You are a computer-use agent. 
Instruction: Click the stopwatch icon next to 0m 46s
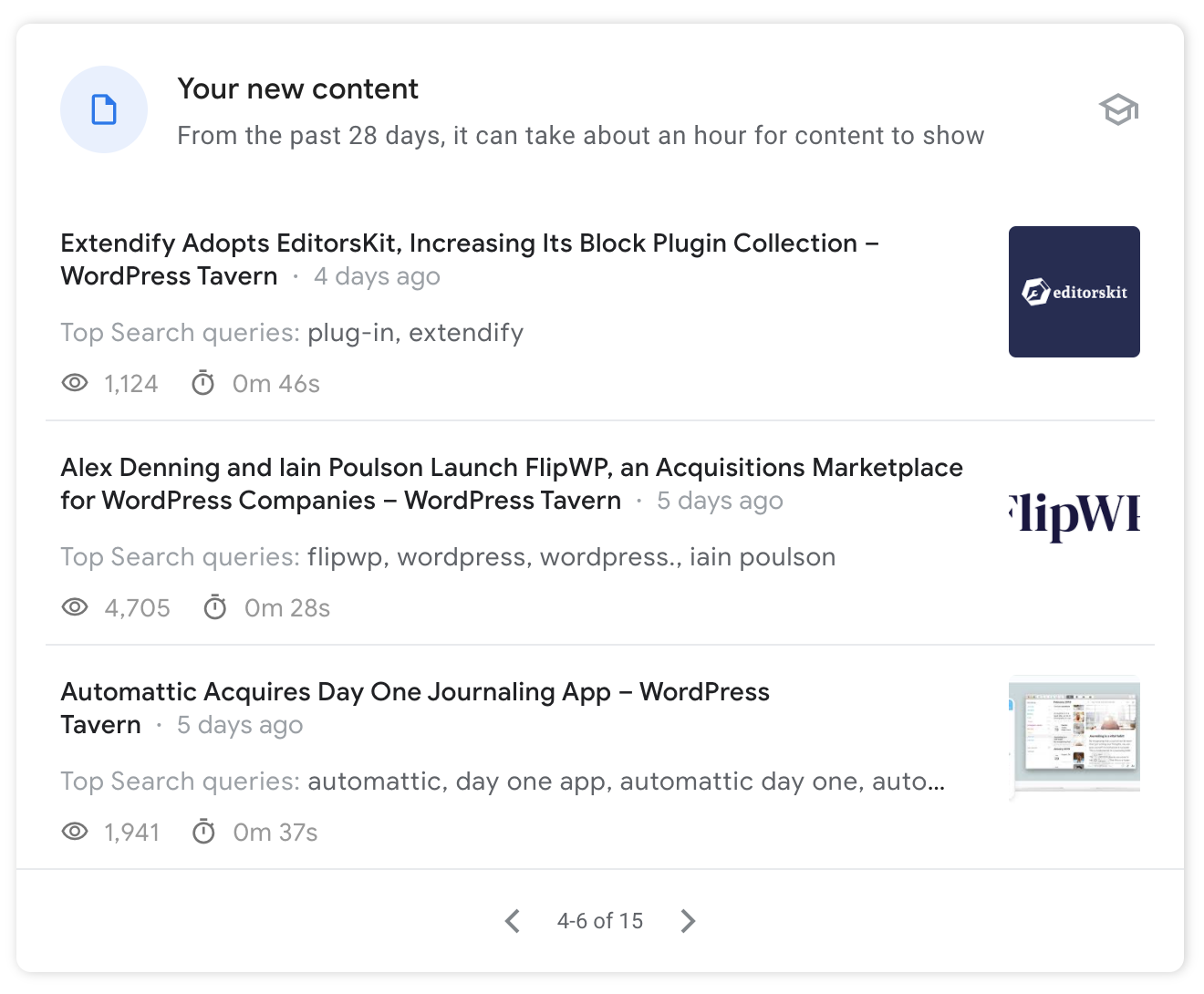203,383
